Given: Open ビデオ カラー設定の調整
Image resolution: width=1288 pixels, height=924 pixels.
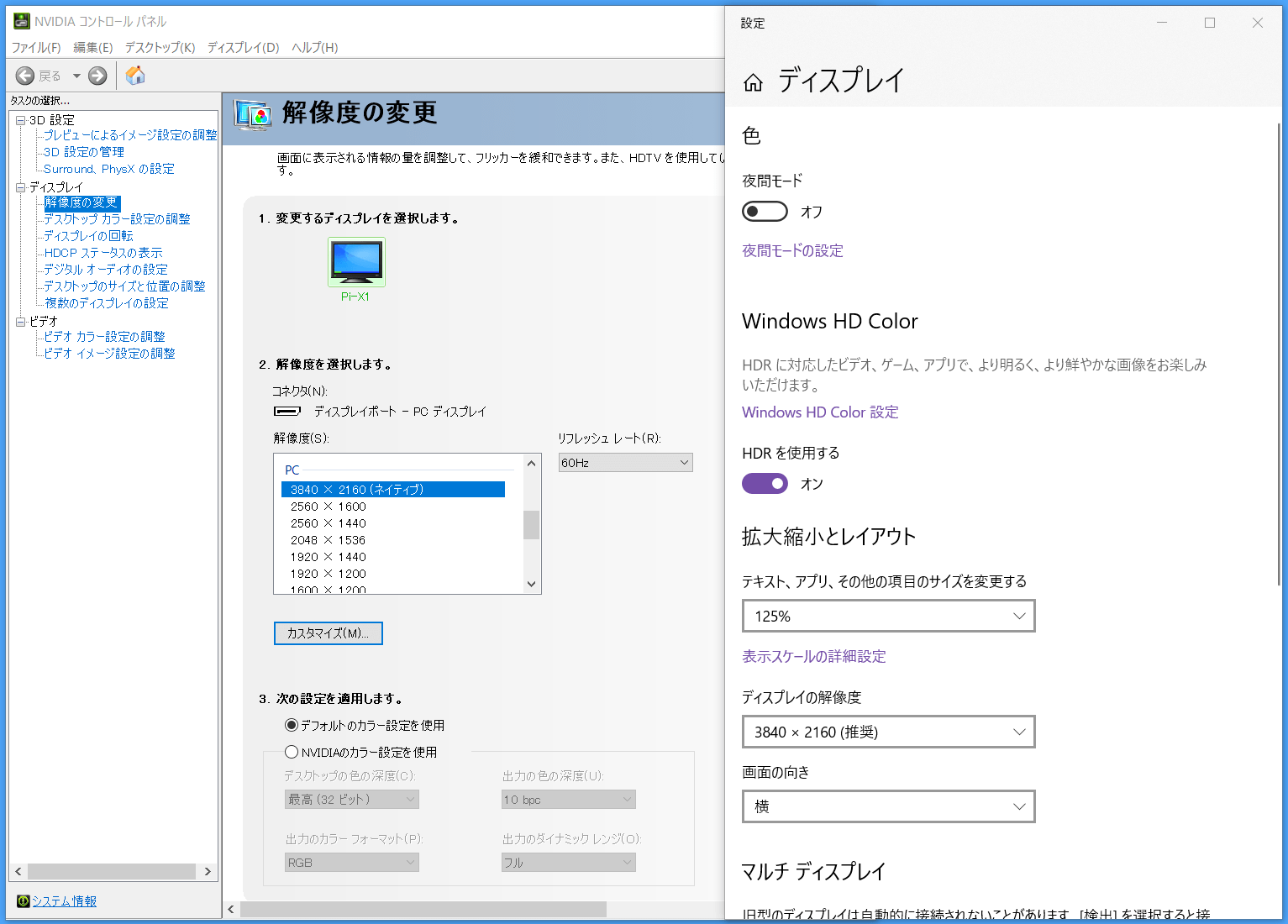Looking at the screenshot, I should click(104, 337).
